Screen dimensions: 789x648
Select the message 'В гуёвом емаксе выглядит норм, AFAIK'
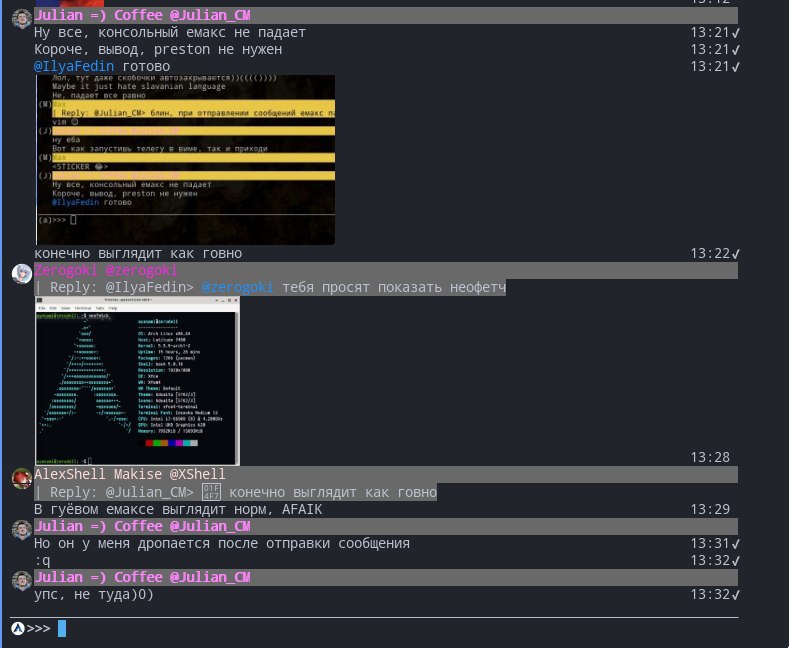[178, 509]
